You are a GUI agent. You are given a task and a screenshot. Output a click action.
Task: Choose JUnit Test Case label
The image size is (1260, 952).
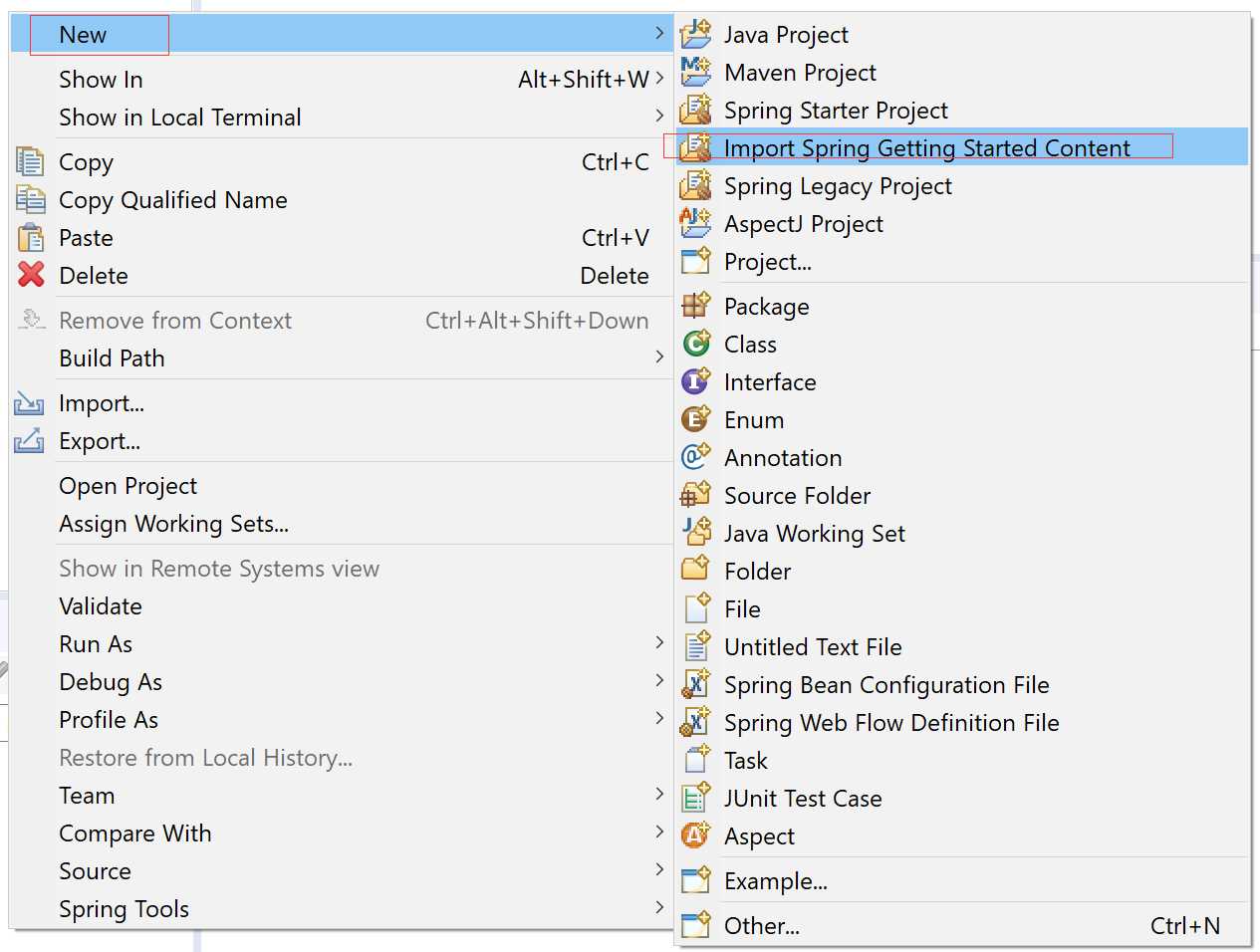803,799
